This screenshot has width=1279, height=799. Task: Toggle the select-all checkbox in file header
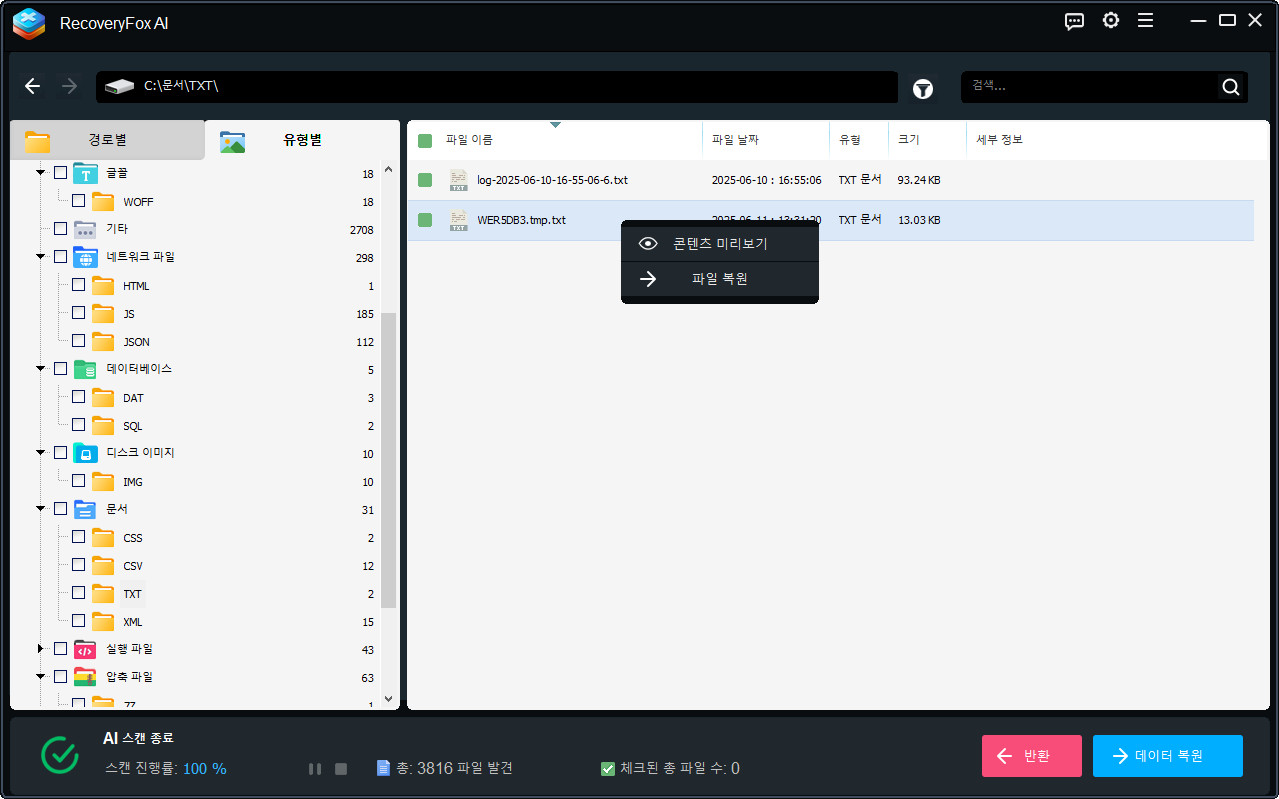pos(425,140)
